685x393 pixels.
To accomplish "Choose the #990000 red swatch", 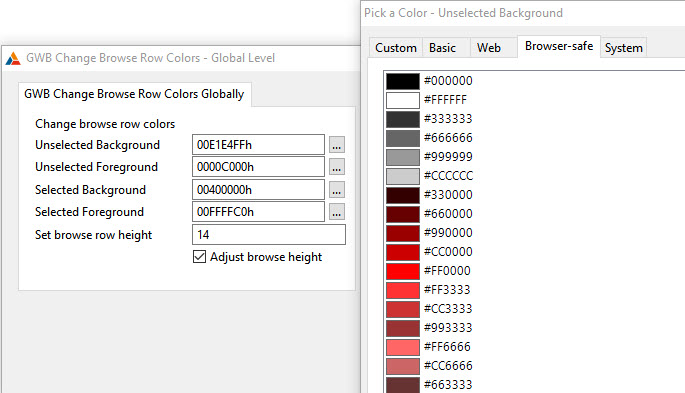I will [403, 233].
